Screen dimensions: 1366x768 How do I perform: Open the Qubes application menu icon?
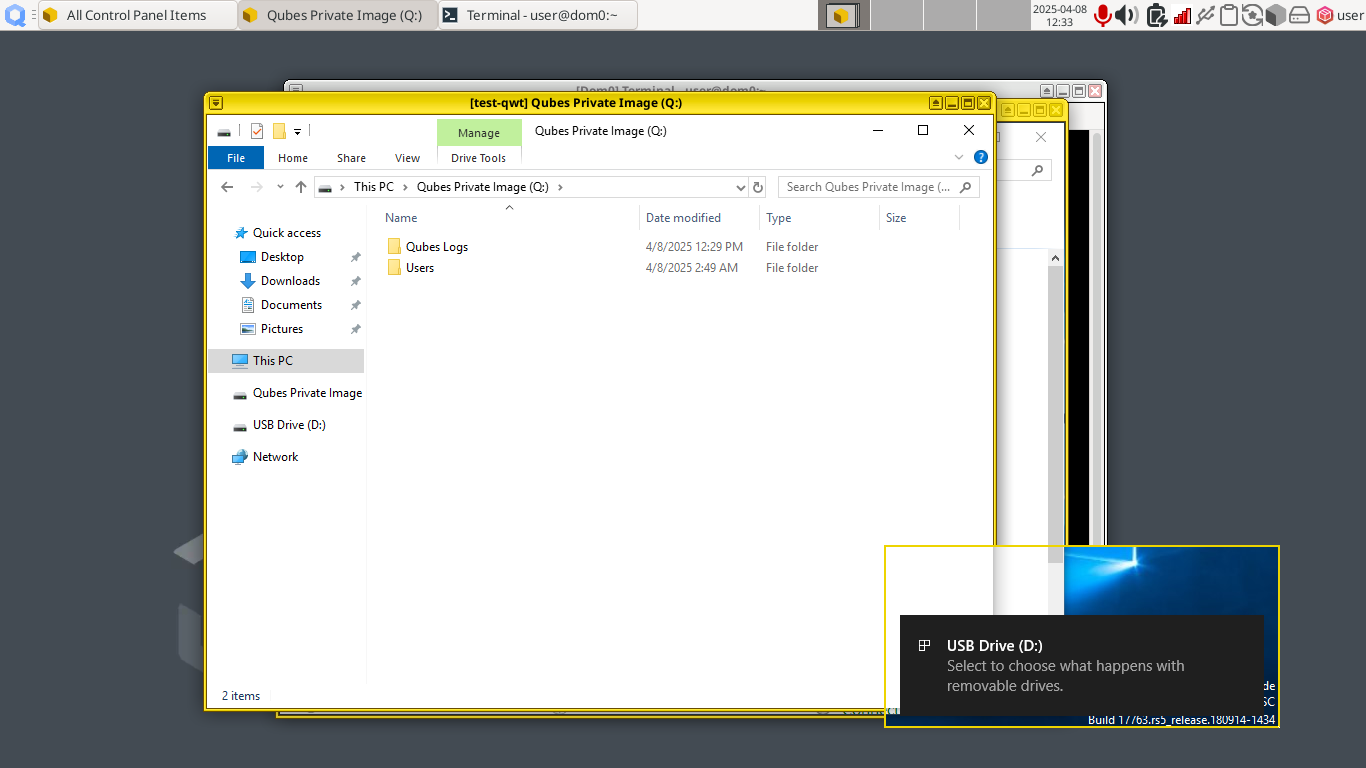click(x=15, y=15)
